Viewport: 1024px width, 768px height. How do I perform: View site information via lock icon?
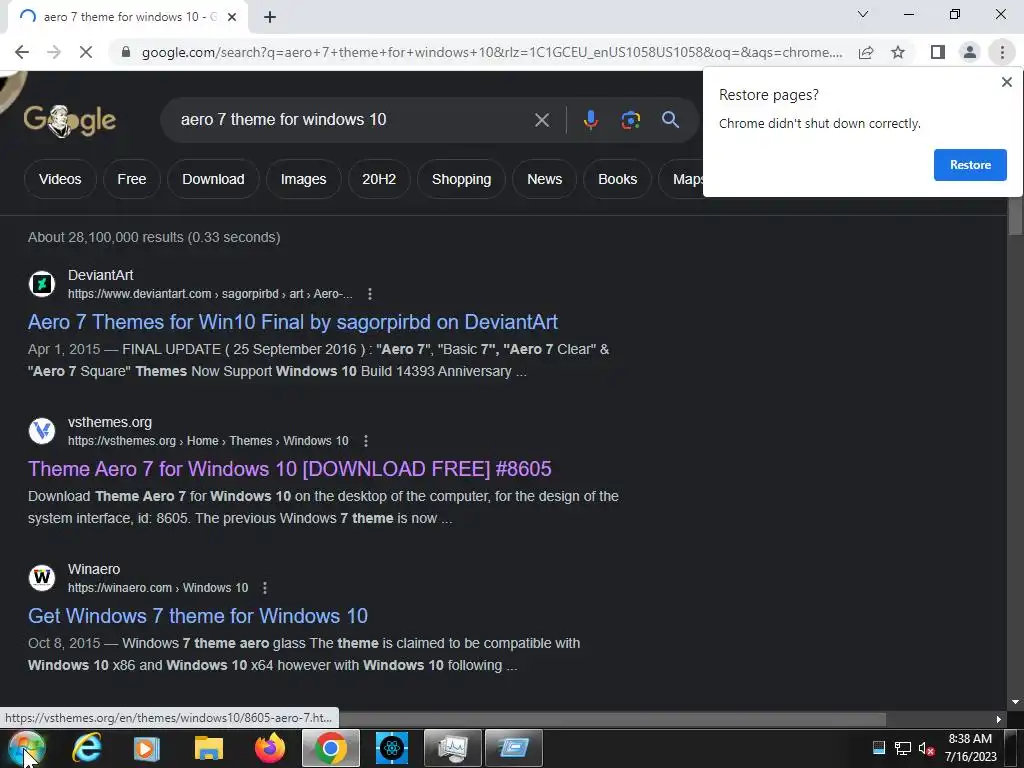126,52
